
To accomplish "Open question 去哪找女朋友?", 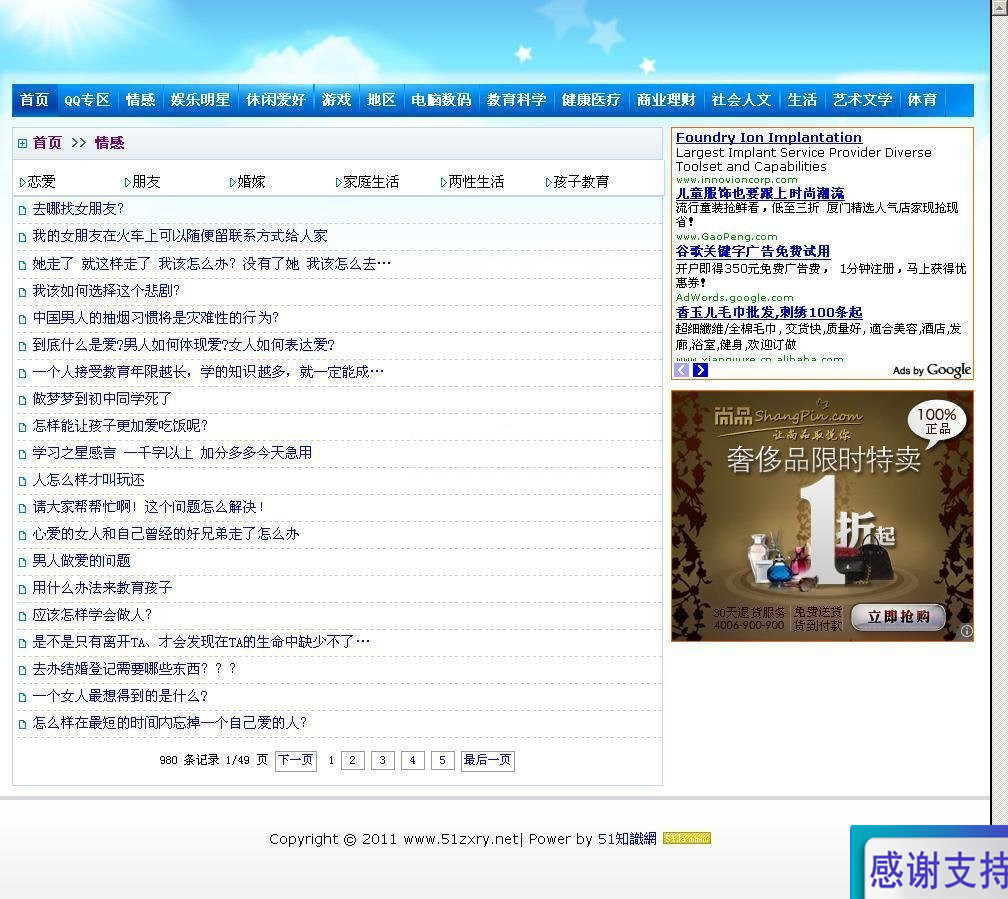I will 78,209.
